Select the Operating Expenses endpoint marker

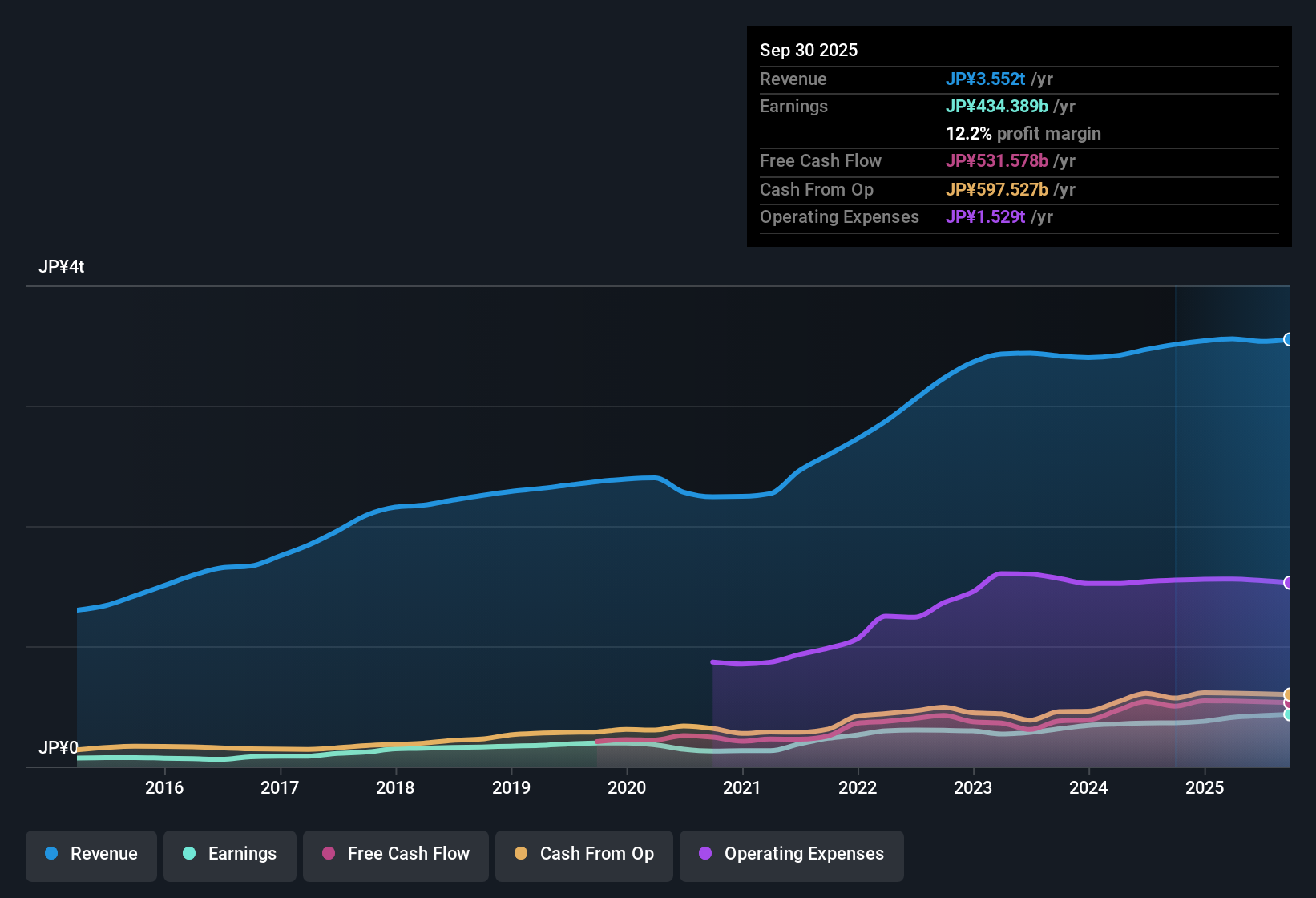pos(1289,582)
